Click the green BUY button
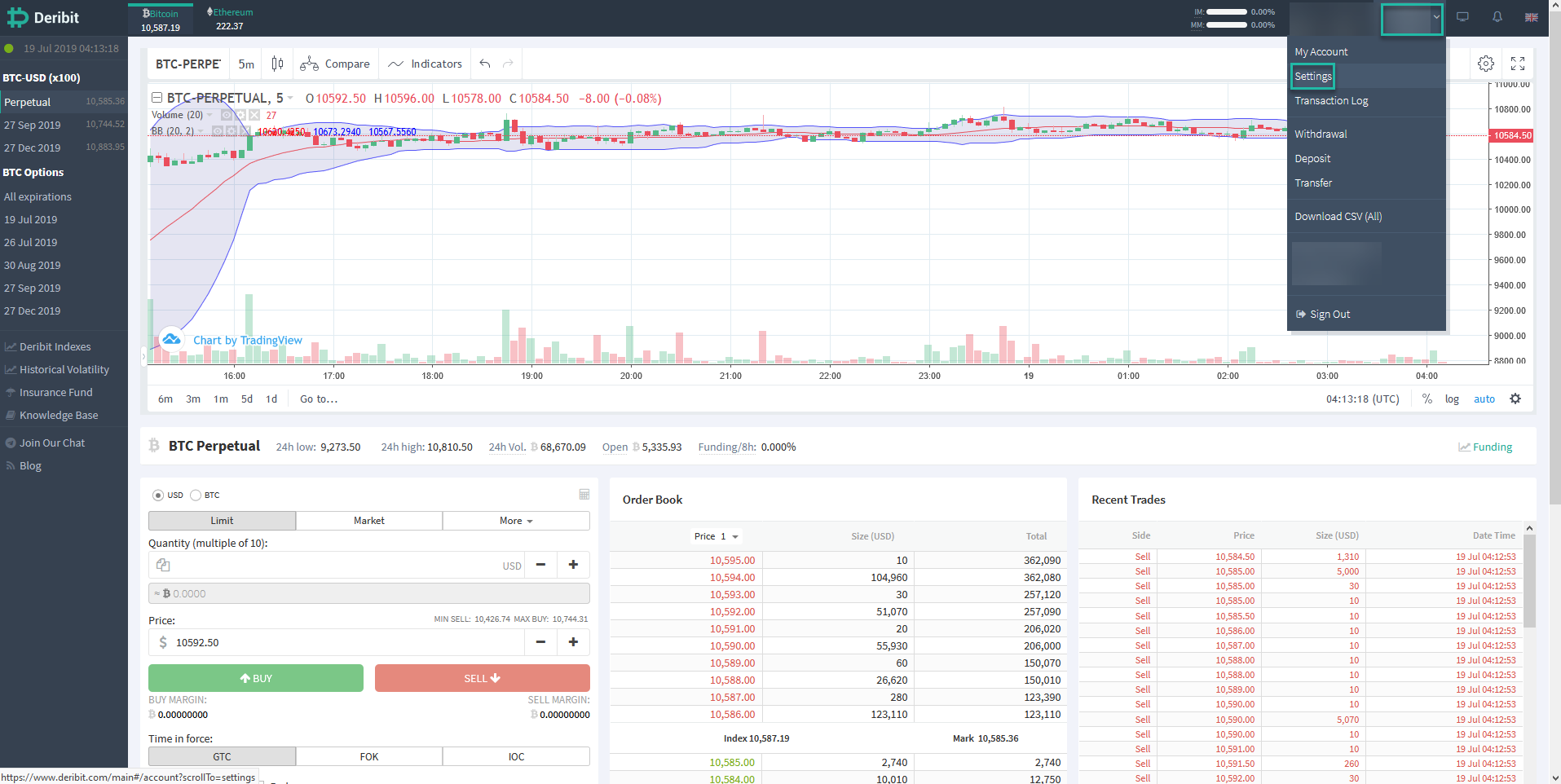Image resolution: width=1561 pixels, height=784 pixels. 255,677
